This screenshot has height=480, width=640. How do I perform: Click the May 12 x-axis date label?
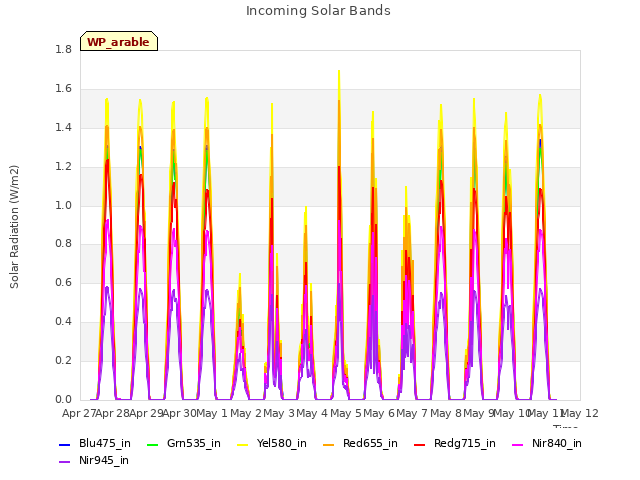(581, 413)
